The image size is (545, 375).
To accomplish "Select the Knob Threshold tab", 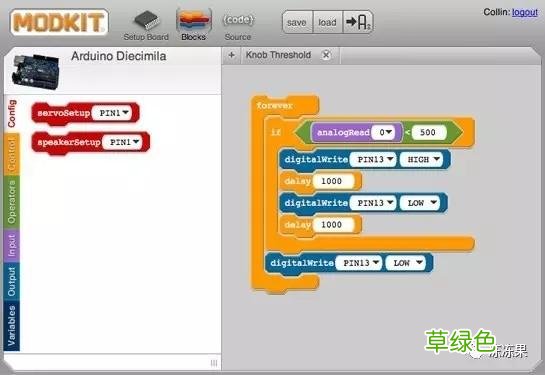I will (278, 55).
